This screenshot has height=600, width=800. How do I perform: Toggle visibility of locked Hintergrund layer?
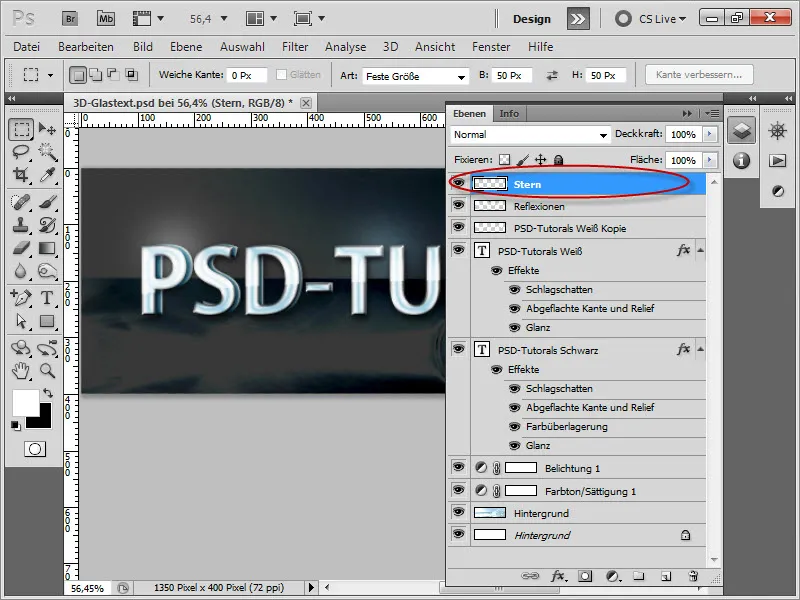458,534
